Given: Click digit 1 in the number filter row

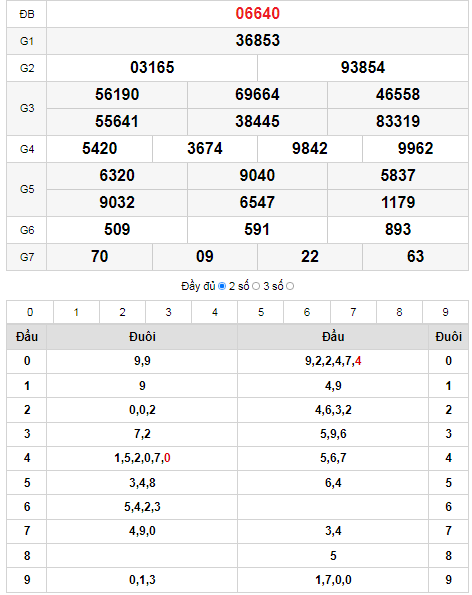Looking at the screenshot, I should pos(76,312).
